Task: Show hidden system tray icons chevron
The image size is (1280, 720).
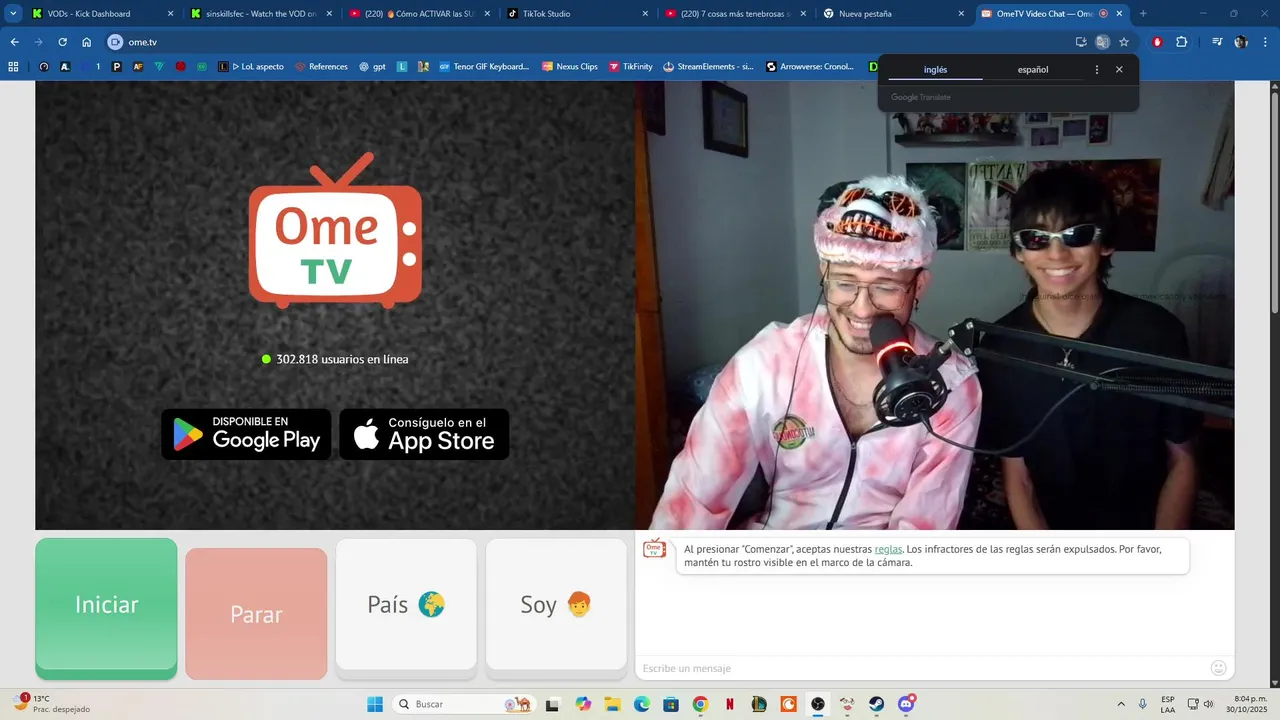Action: 1120,704
